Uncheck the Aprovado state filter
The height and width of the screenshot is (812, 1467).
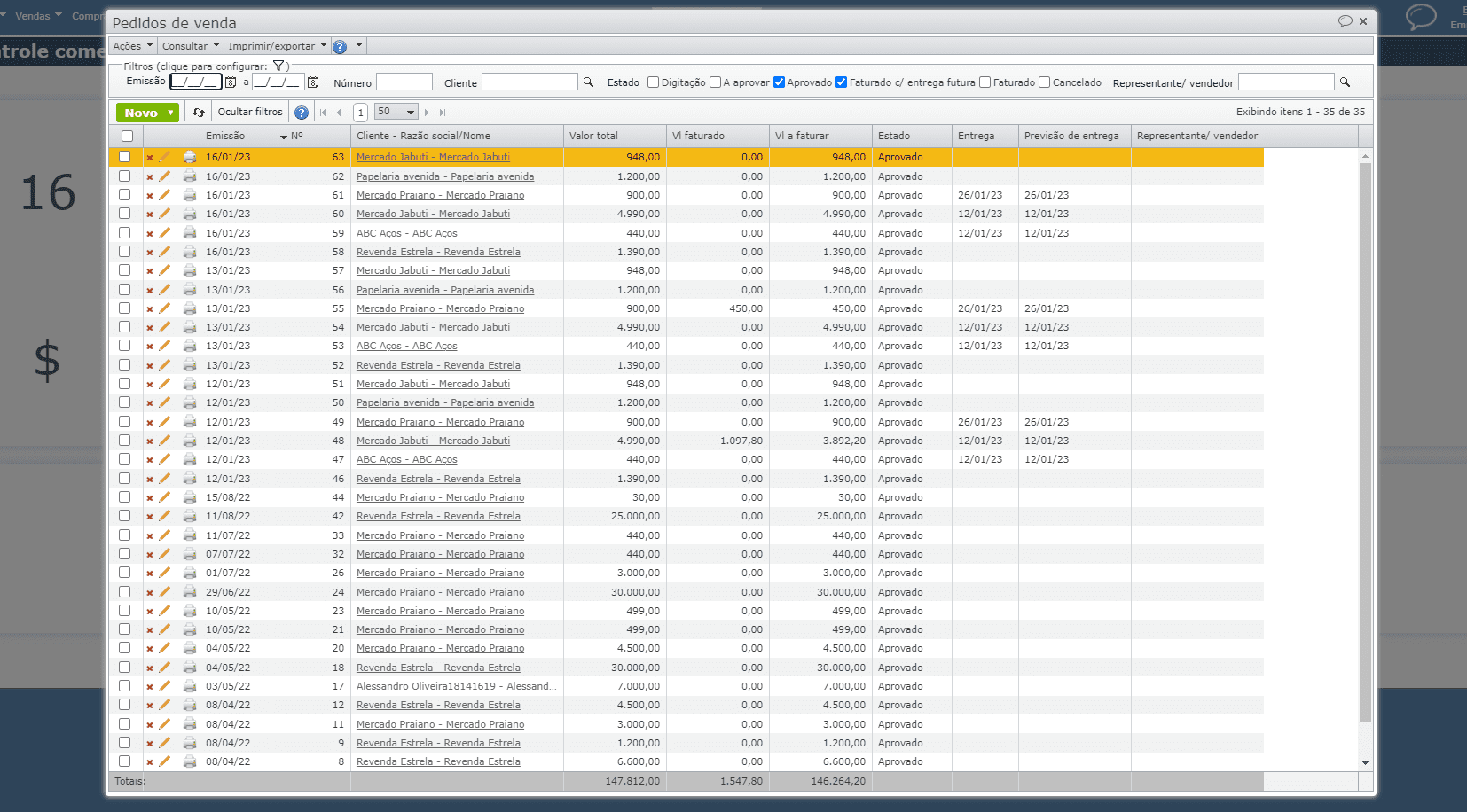tap(779, 82)
